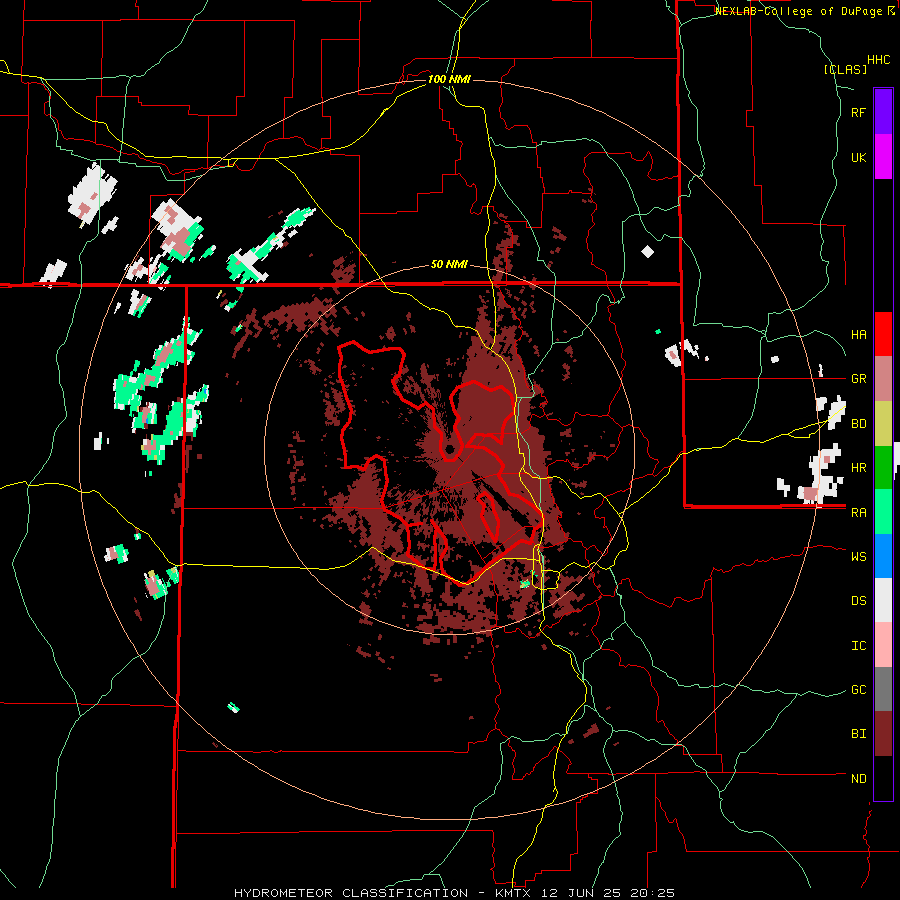The image size is (900, 900).
Task: Click the GC legend label
Action: 858,690
